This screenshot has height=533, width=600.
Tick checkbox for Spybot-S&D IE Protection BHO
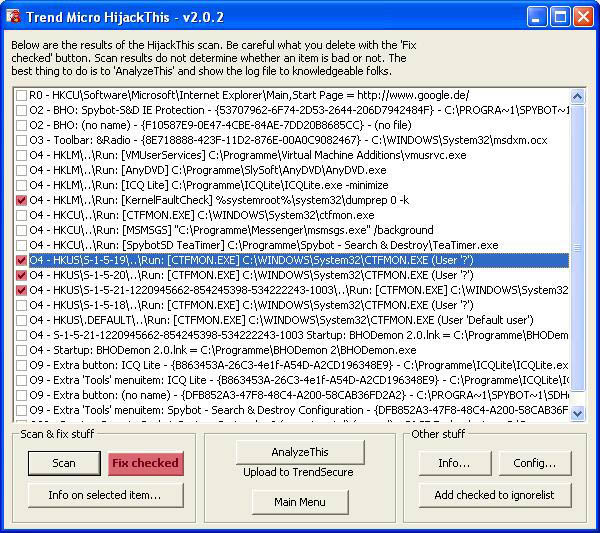(21, 110)
